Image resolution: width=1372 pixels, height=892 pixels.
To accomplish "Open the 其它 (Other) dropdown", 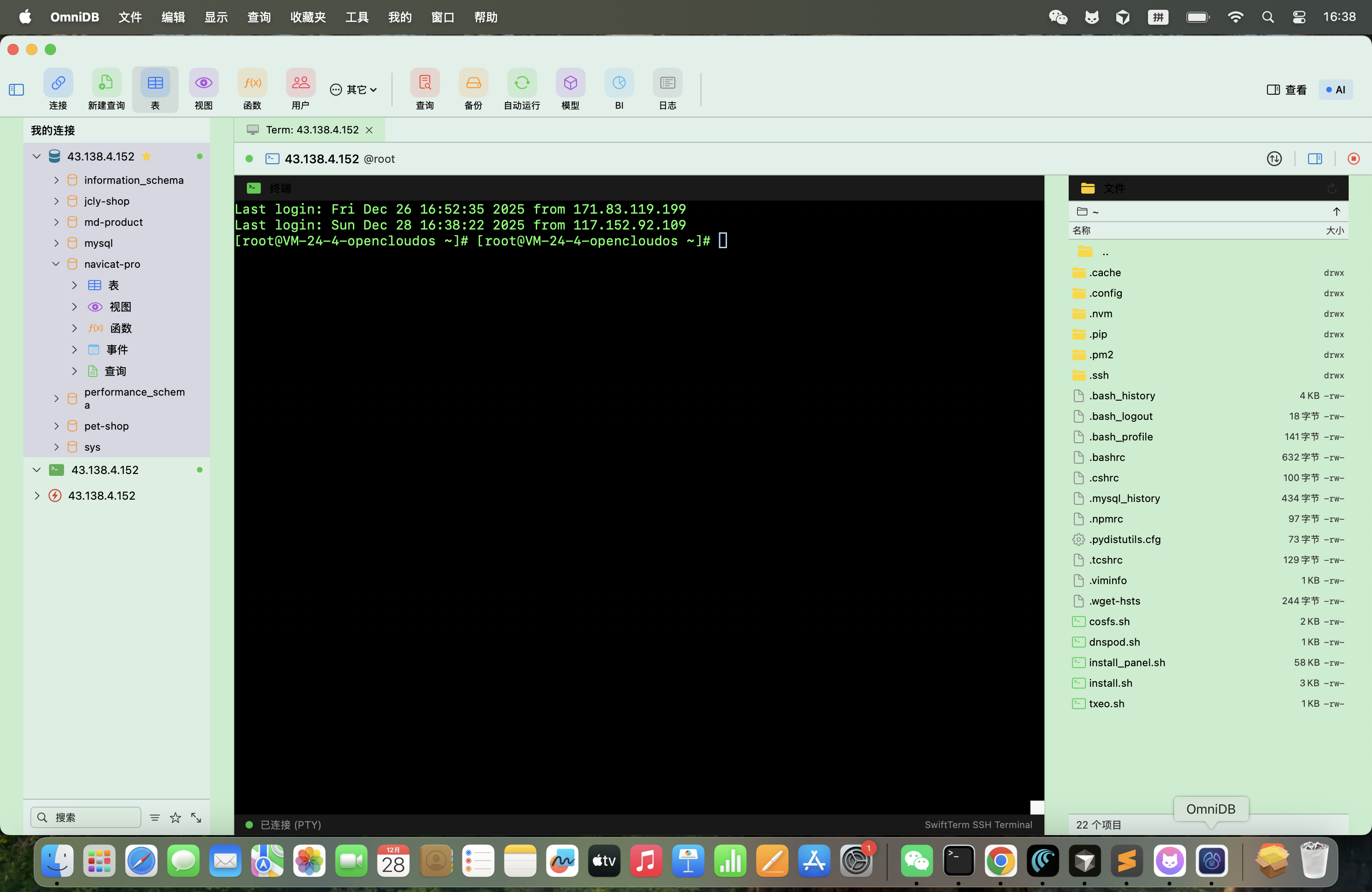I will [353, 90].
